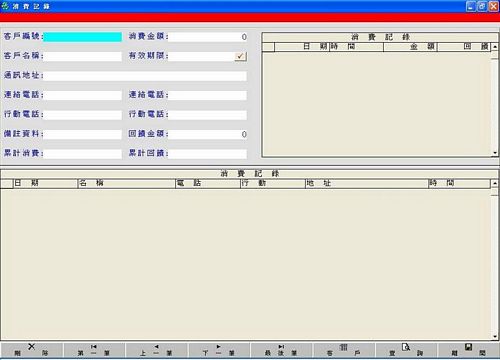
Task: Go to previous record (上一筆)
Action: (157, 350)
